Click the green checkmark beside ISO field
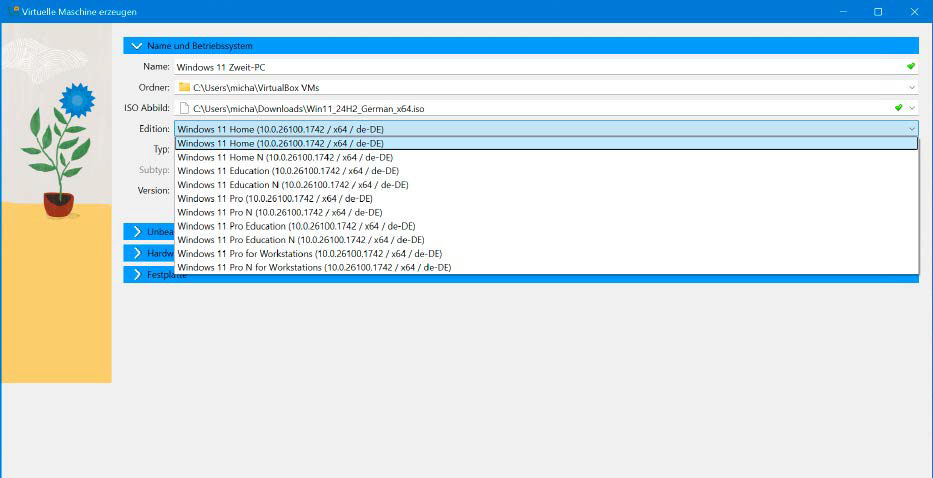 898,108
